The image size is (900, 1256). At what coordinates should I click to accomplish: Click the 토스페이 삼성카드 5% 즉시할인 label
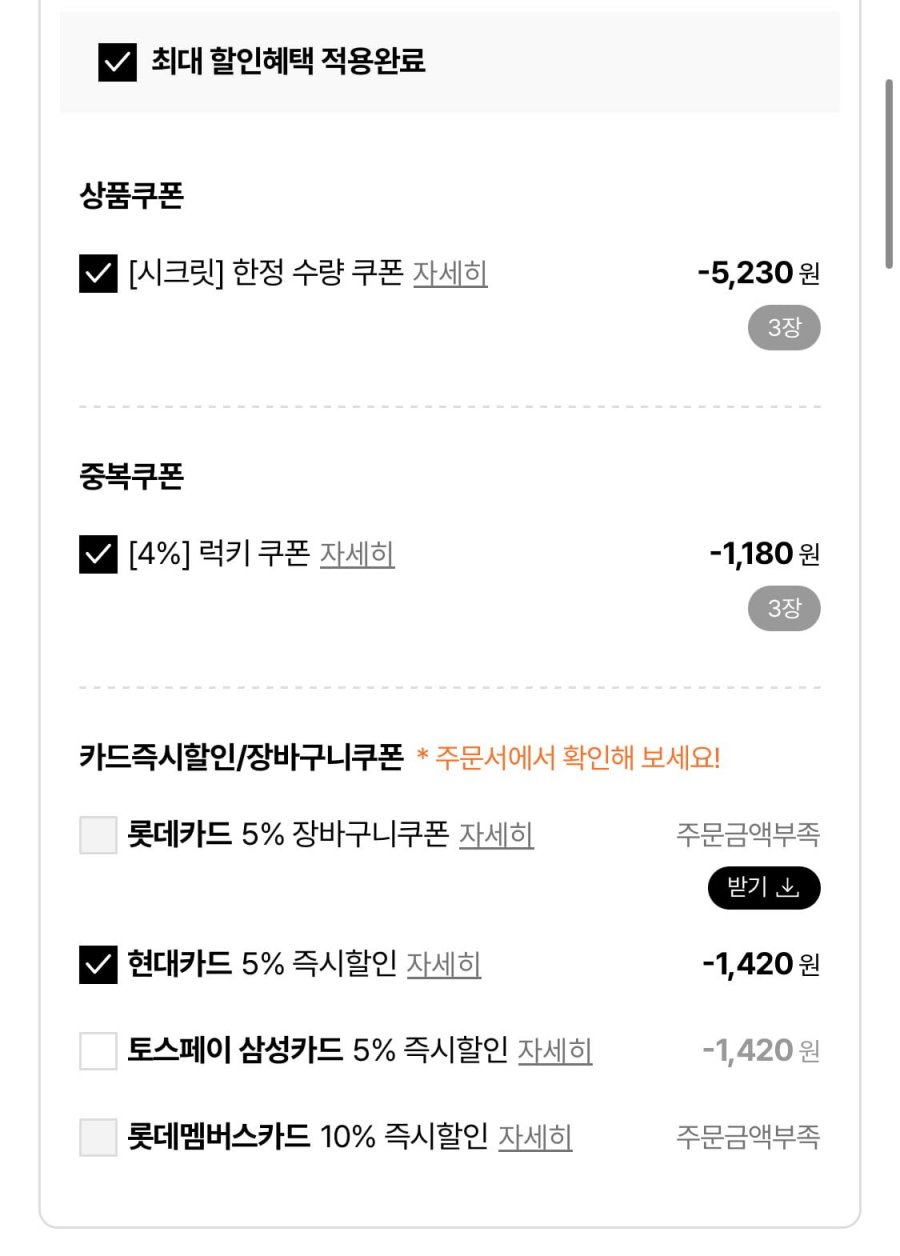tap(317, 1051)
